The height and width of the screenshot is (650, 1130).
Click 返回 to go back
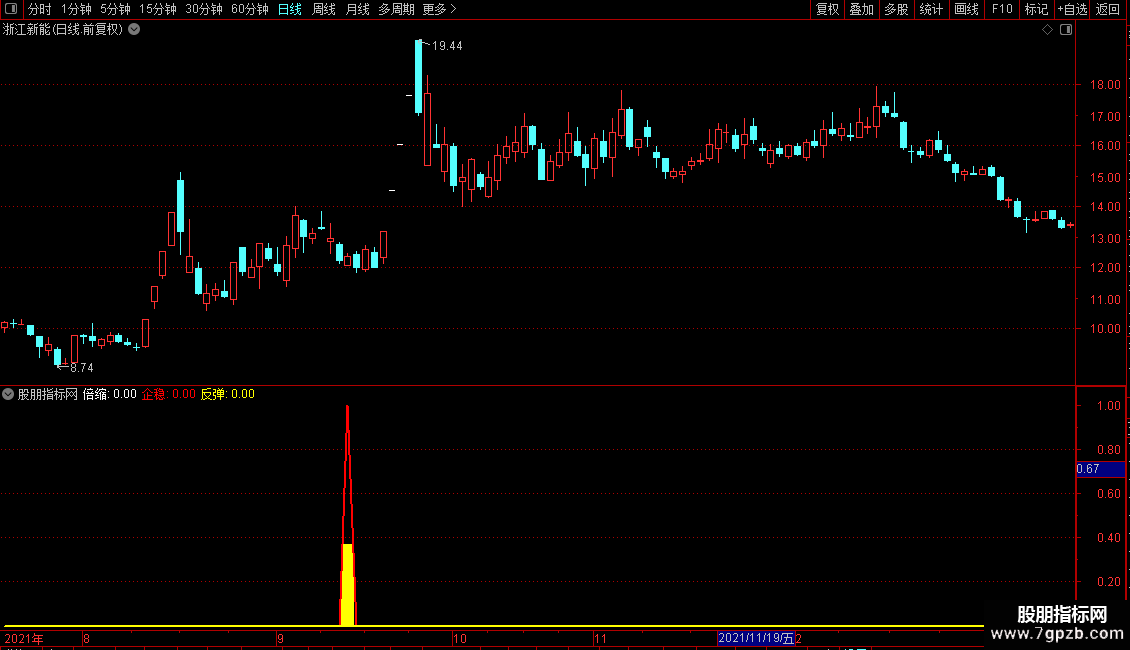click(x=1108, y=9)
